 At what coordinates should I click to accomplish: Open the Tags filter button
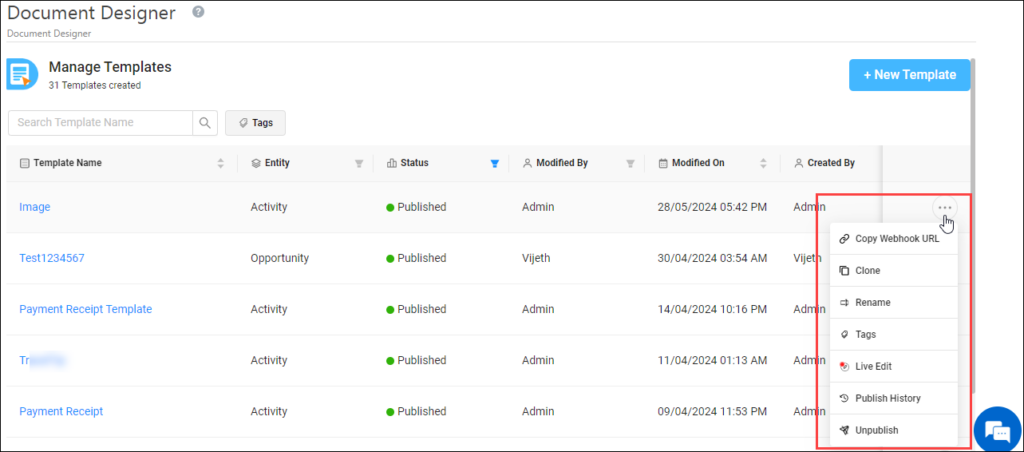pos(255,123)
